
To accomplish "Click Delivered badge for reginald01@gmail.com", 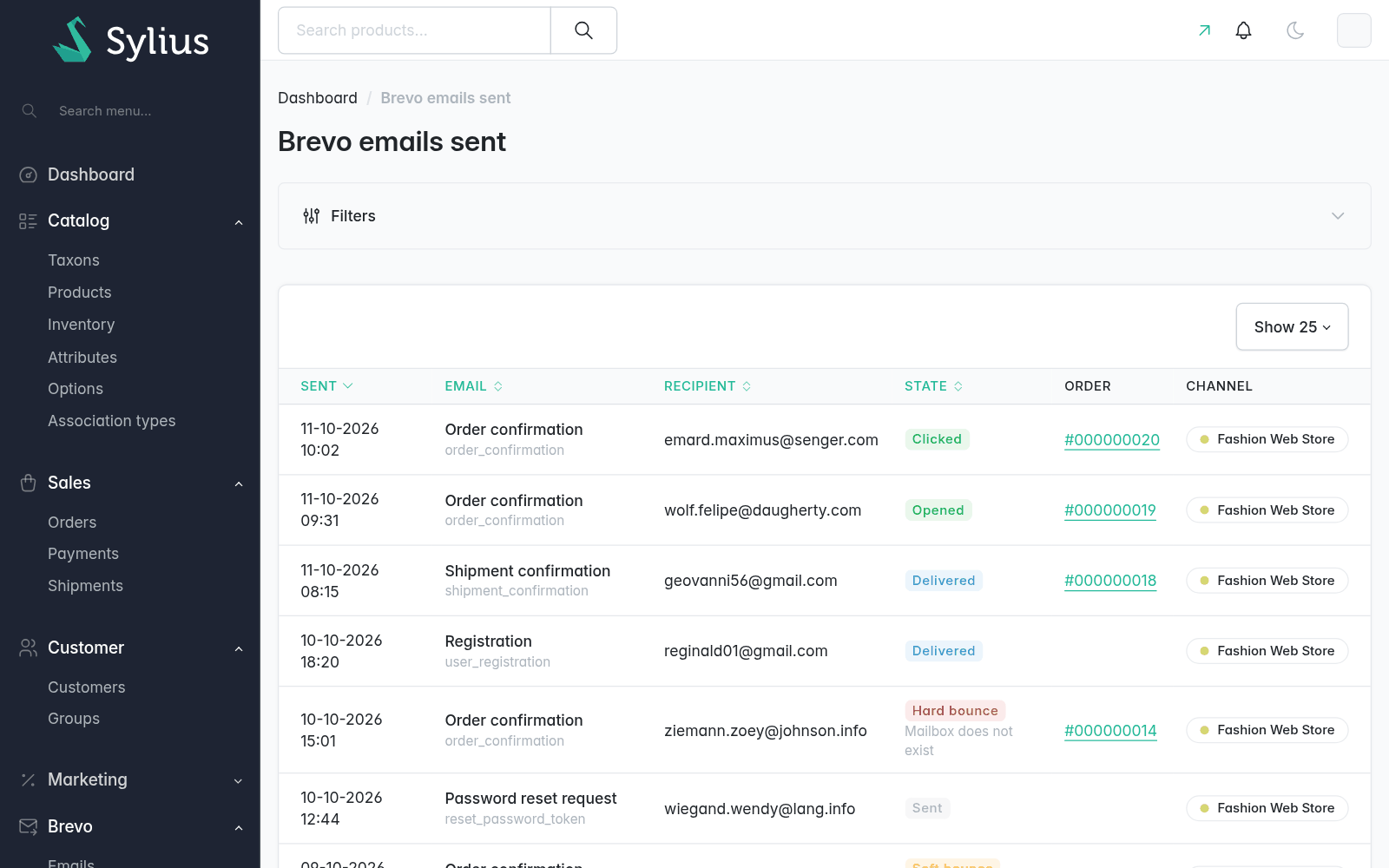I will [944, 651].
